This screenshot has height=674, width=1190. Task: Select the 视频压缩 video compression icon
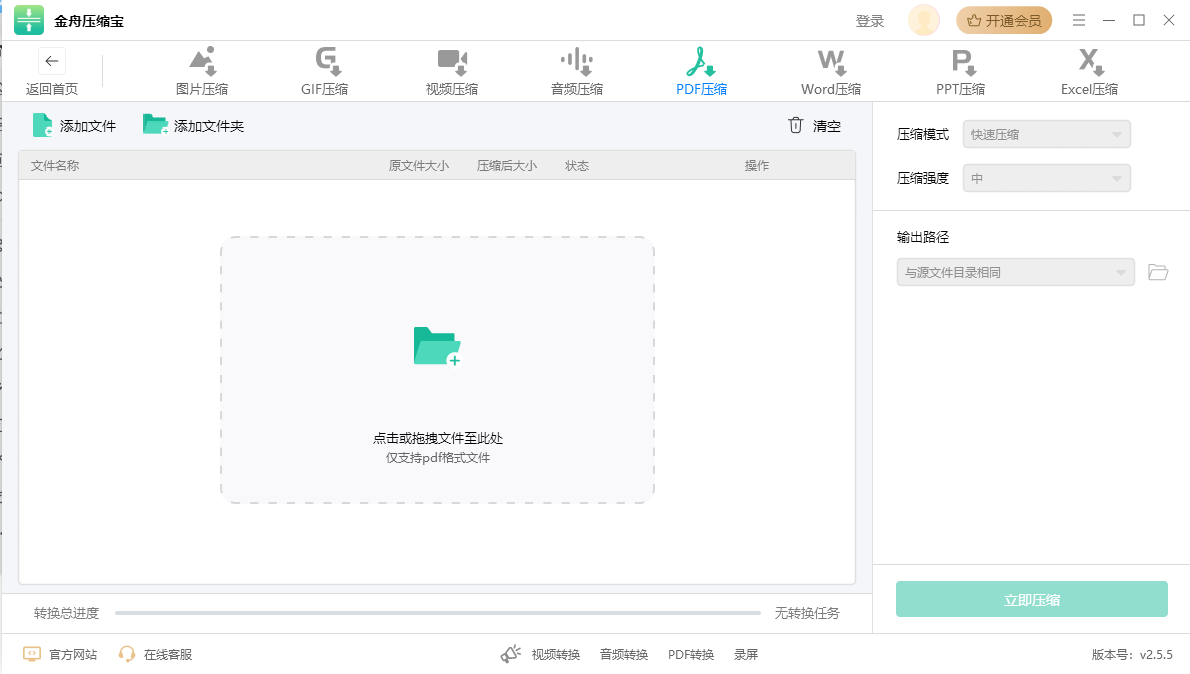coord(452,72)
